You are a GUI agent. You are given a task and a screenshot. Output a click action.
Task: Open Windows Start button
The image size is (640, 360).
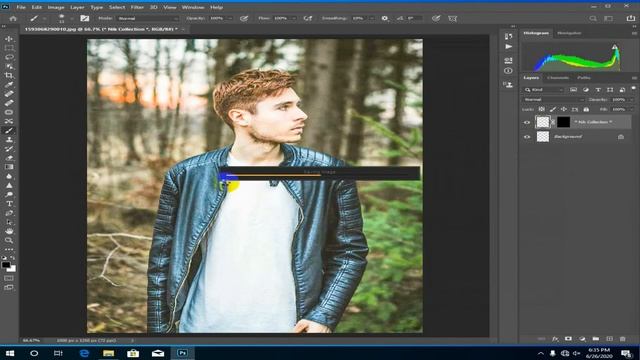pyautogui.click(x=10, y=353)
